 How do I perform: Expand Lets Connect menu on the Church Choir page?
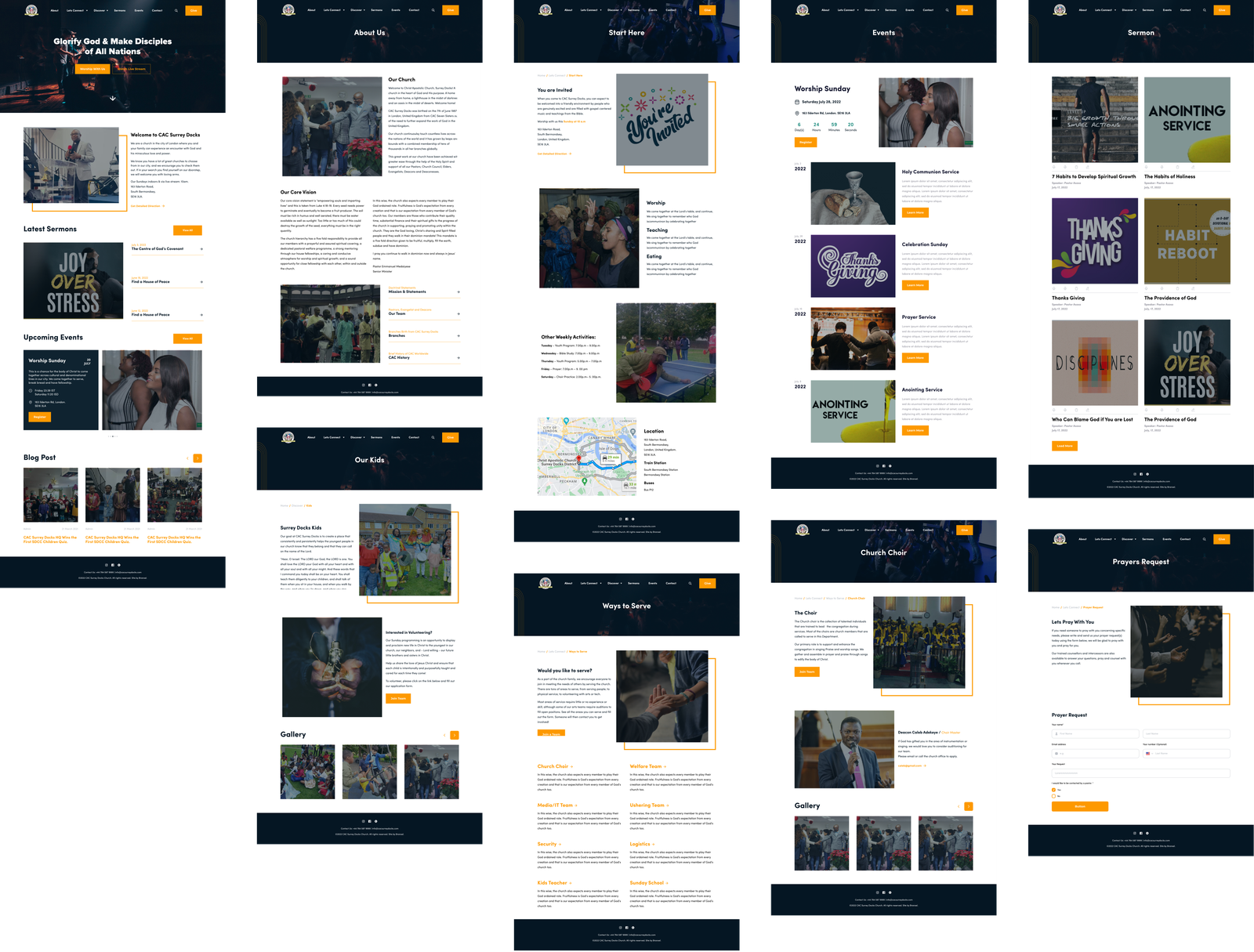(x=848, y=530)
